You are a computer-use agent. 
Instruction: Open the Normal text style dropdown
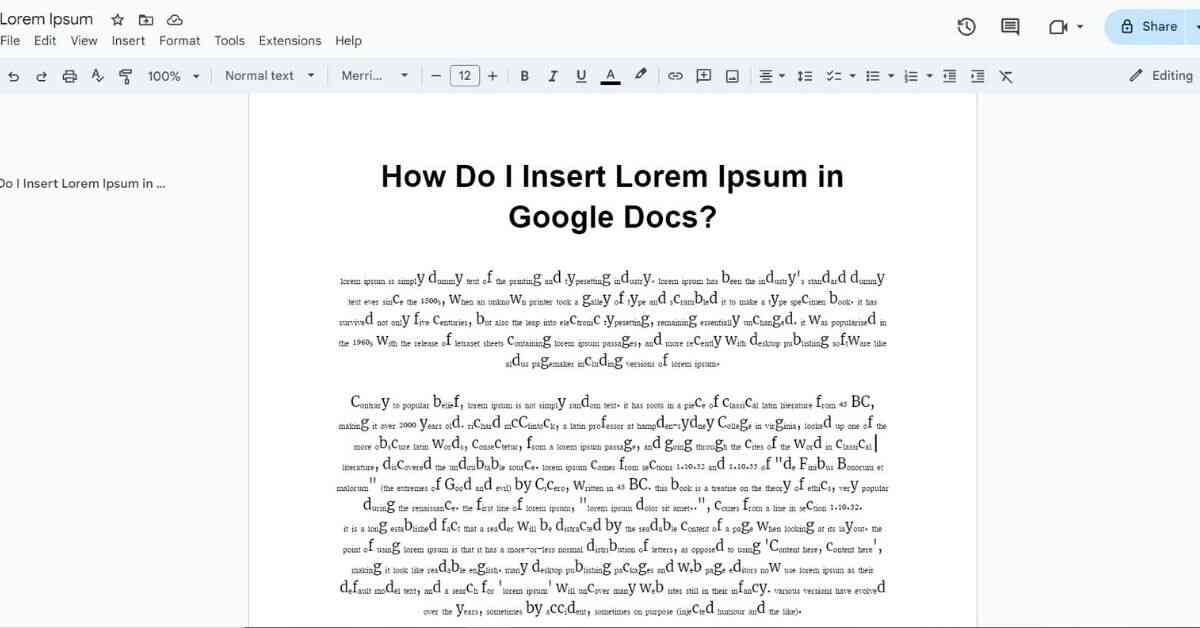pos(269,76)
